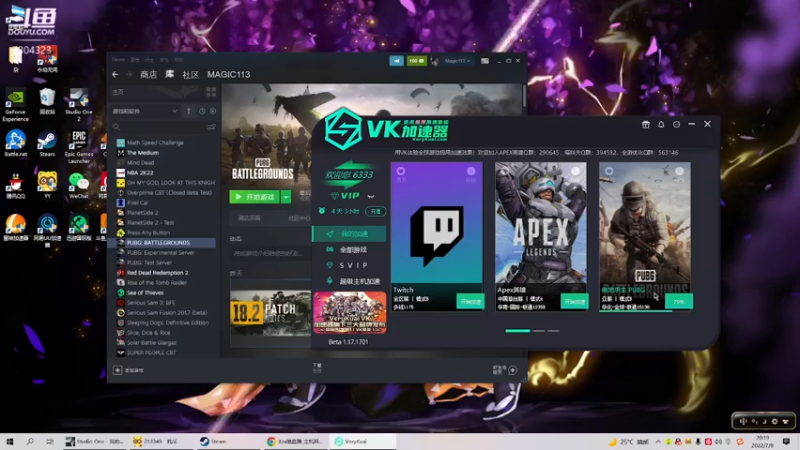Open the gift box icon in VK加速器
Viewport: 800px width, 450px height.
click(x=645, y=124)
